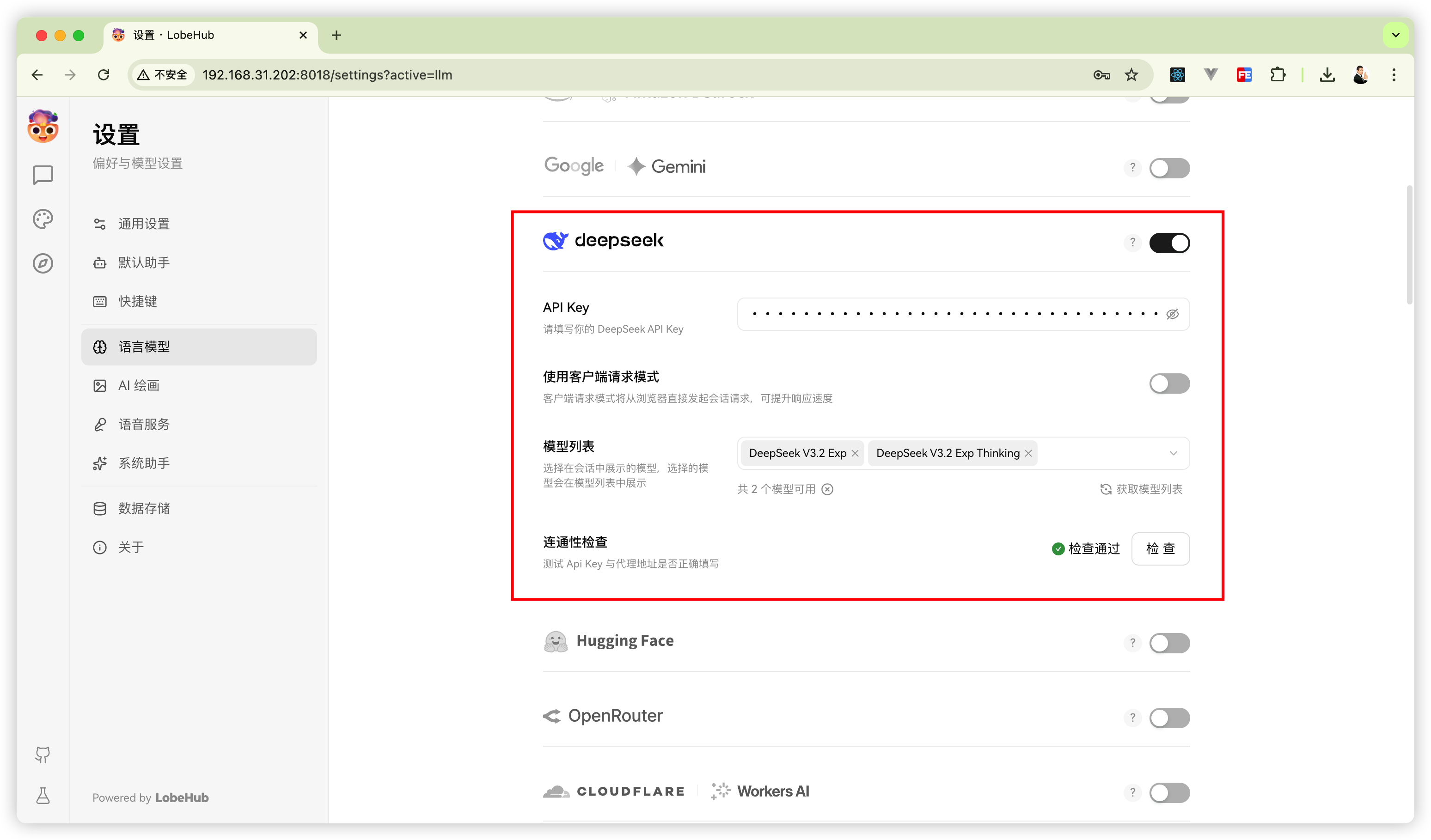Expand the model list dropdown arrow
1431x840 pixels.
[1173, 453]
